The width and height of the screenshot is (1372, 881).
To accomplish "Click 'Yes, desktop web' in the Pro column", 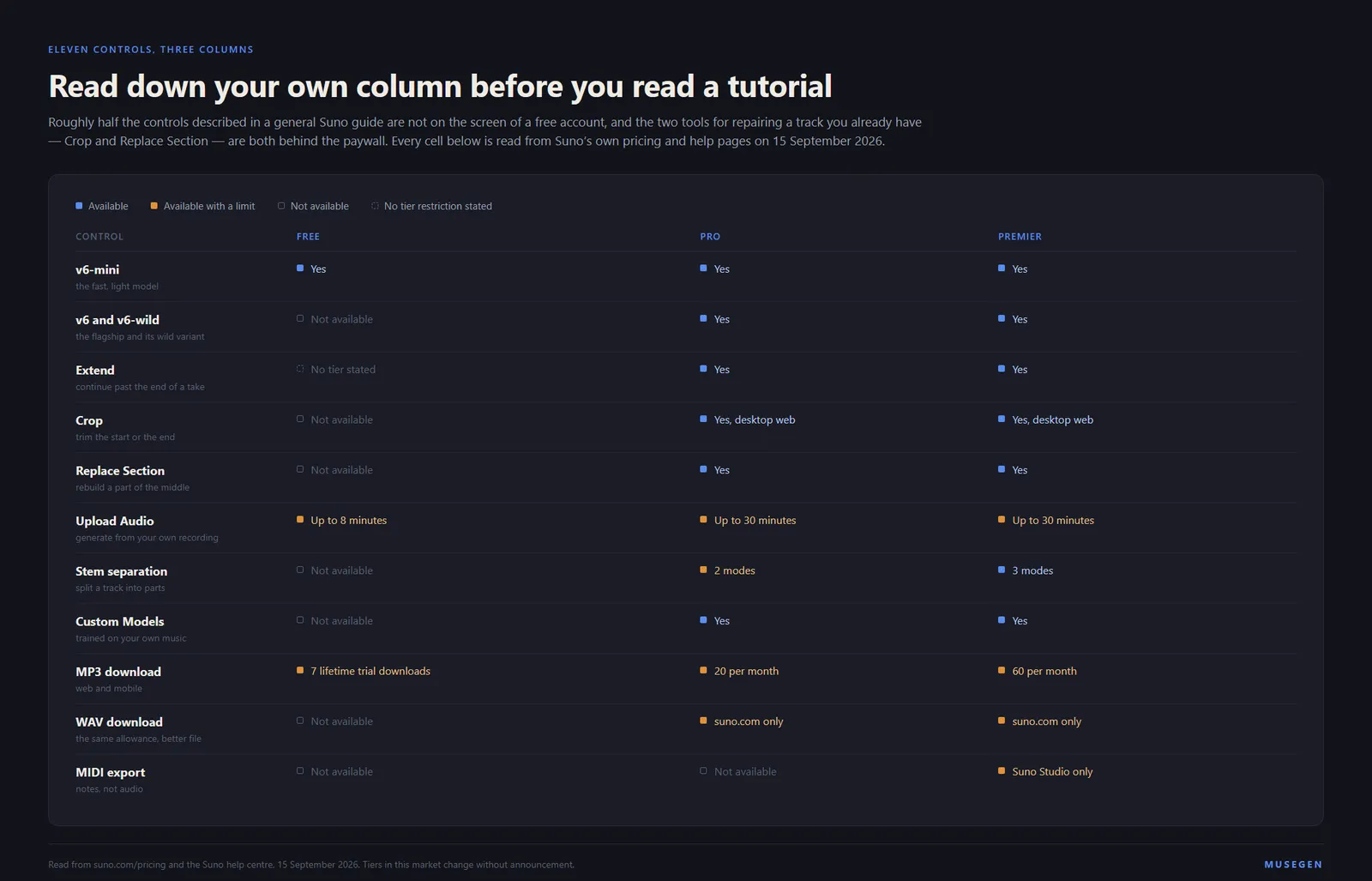I will [748, 420].
